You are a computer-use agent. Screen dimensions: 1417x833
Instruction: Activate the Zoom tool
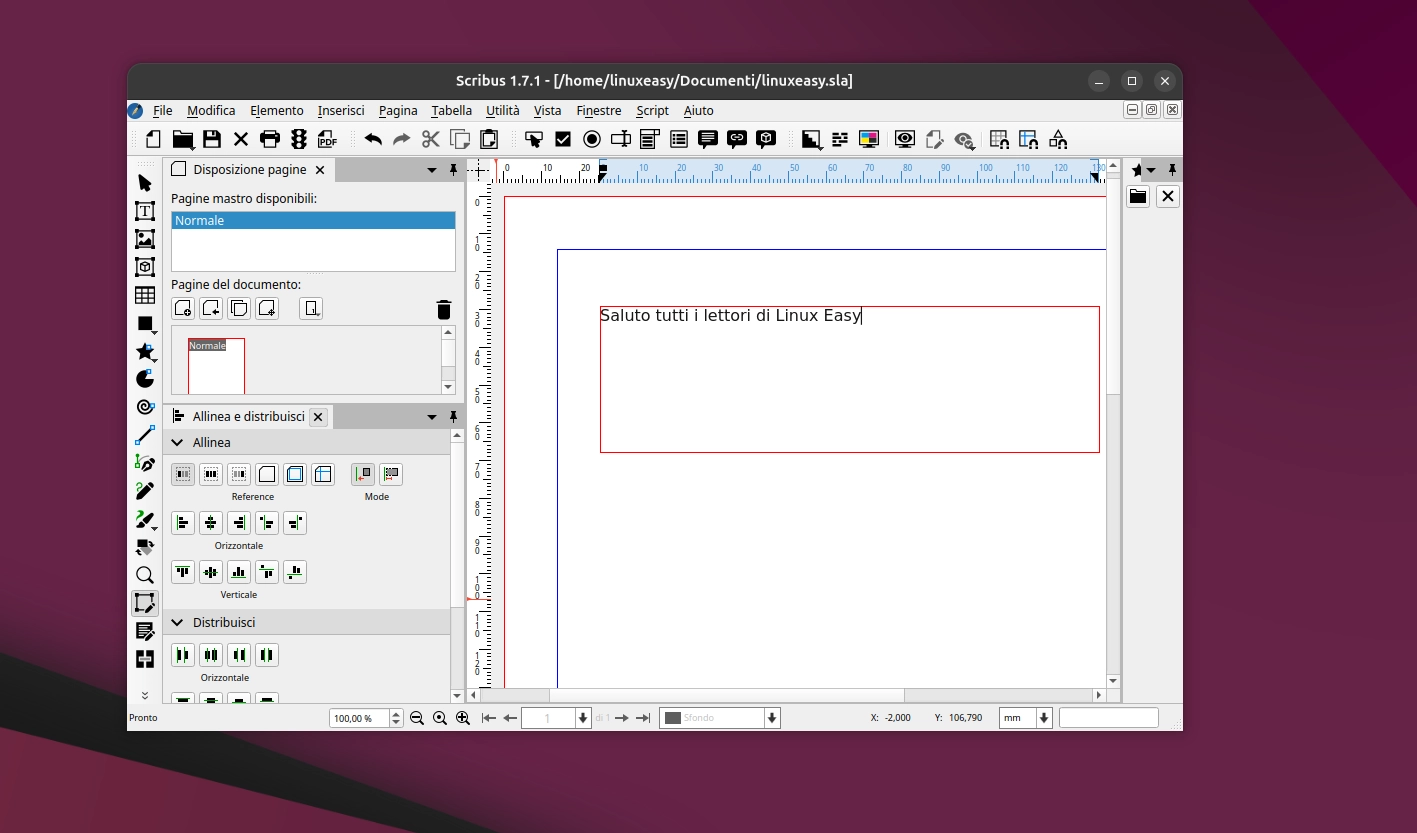click(144, 575)
